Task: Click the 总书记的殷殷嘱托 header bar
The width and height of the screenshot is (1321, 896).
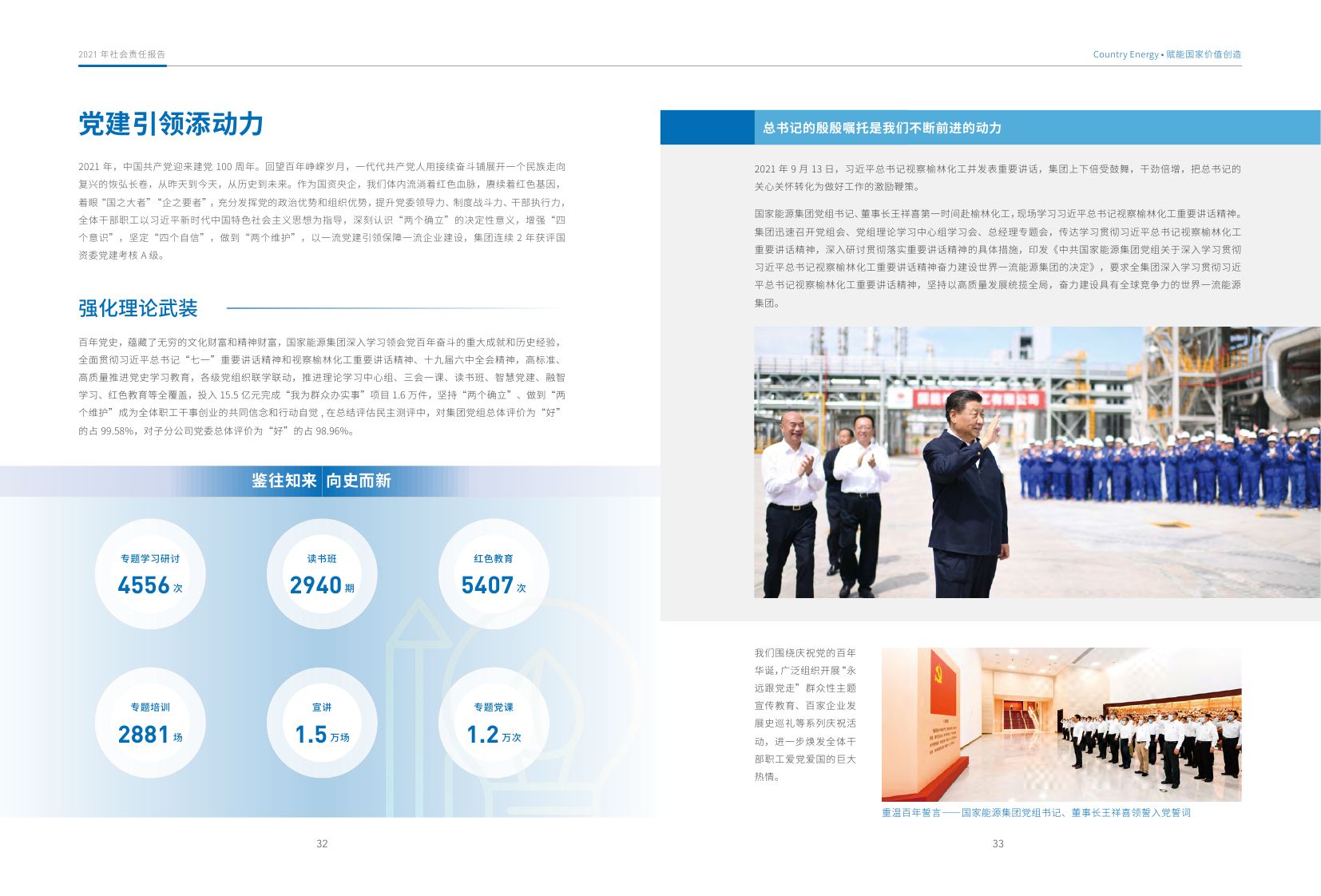Action: (x=1036, y=128)
